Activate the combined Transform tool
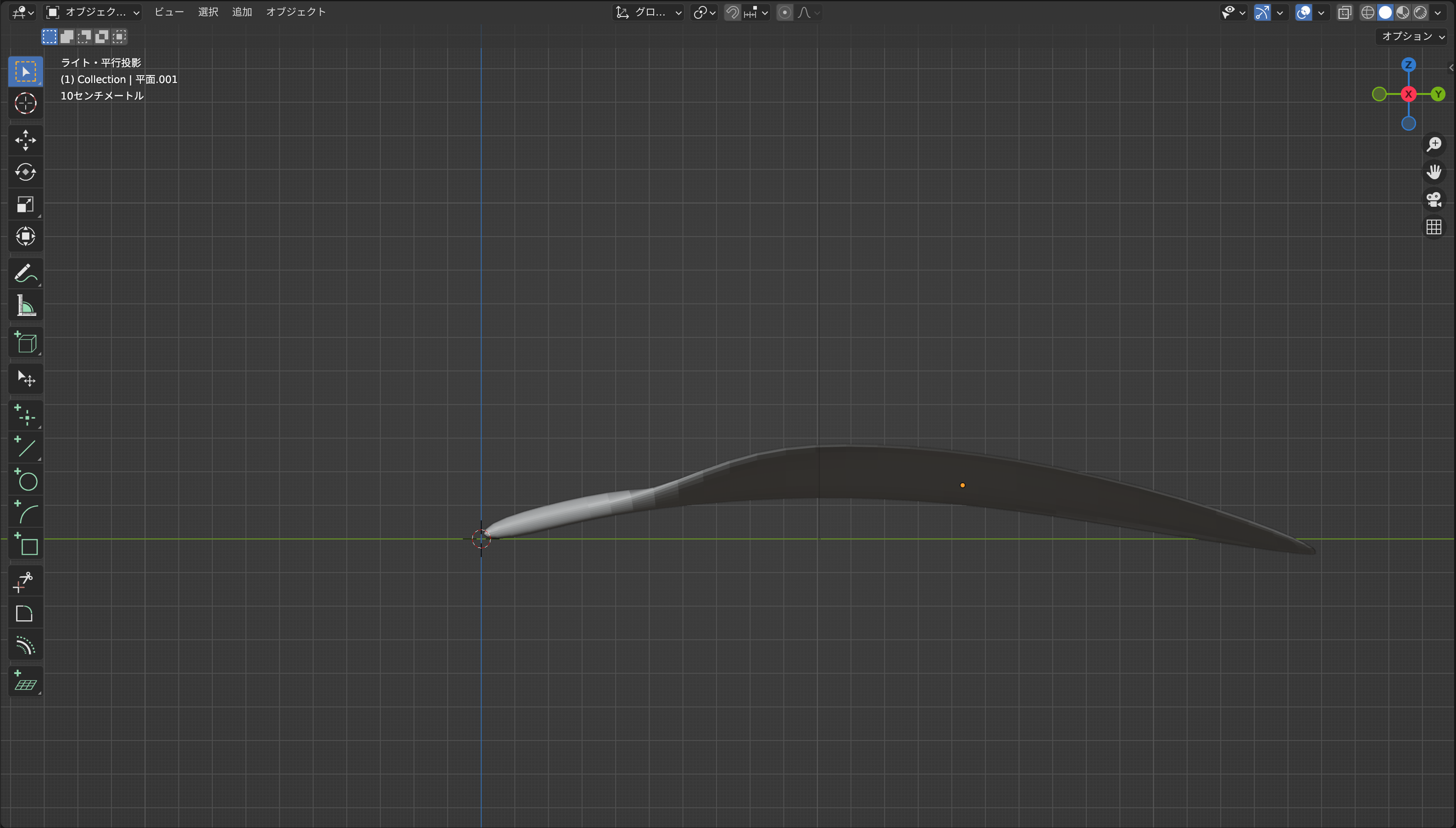Screen dimensions: 1456x828 (25, 236)
